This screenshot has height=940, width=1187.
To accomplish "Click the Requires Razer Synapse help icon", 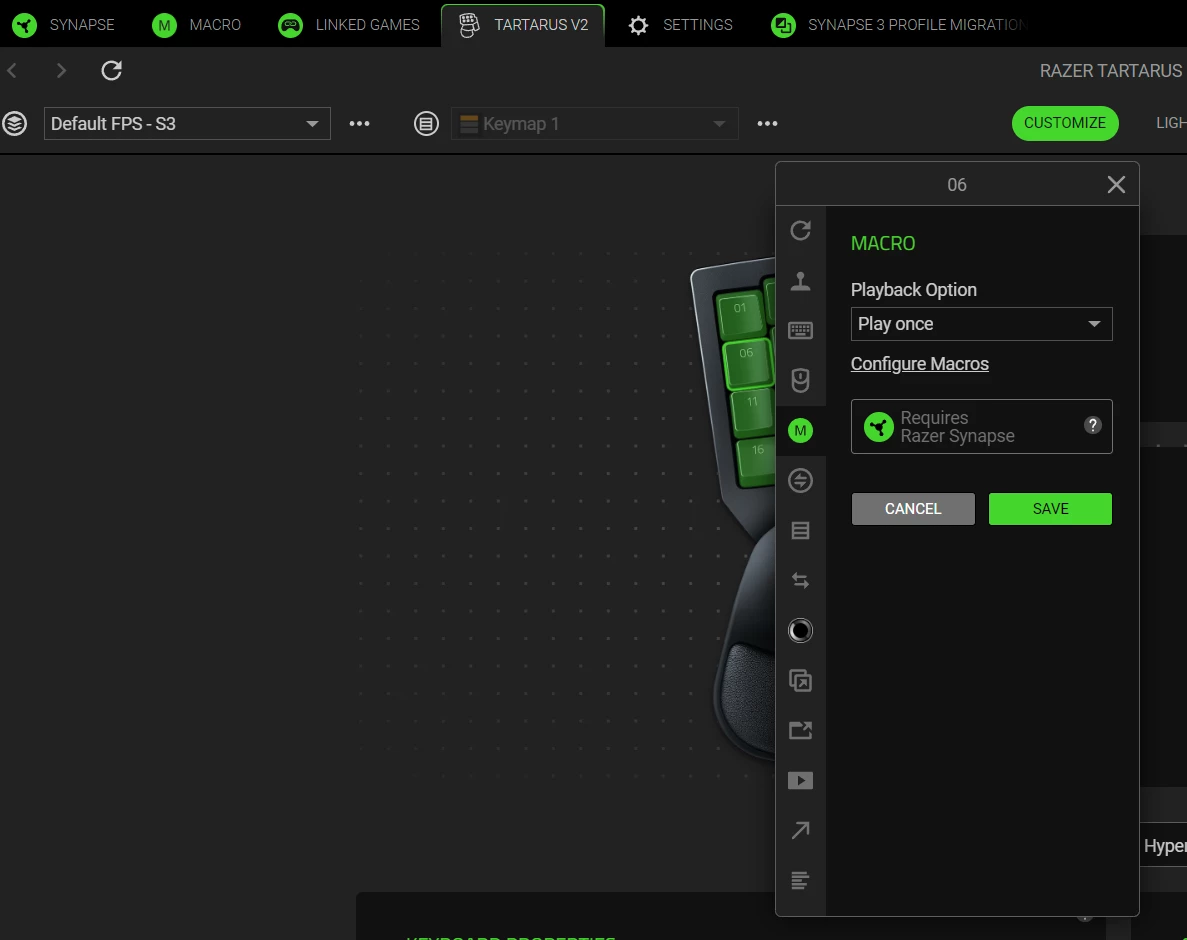I will [x=1092, y=425].
